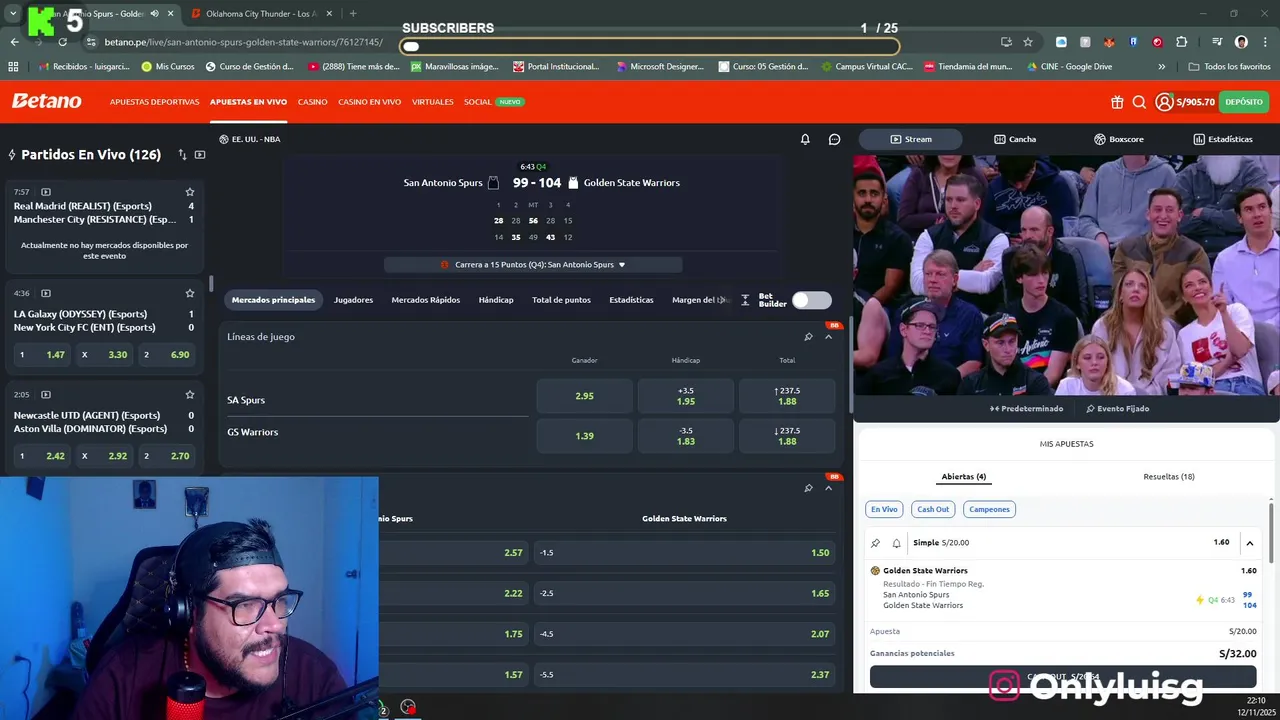Open the chat bubble icon above the scoreboard
This screenshot has height=720, width=1280.
tap(834, 139)
